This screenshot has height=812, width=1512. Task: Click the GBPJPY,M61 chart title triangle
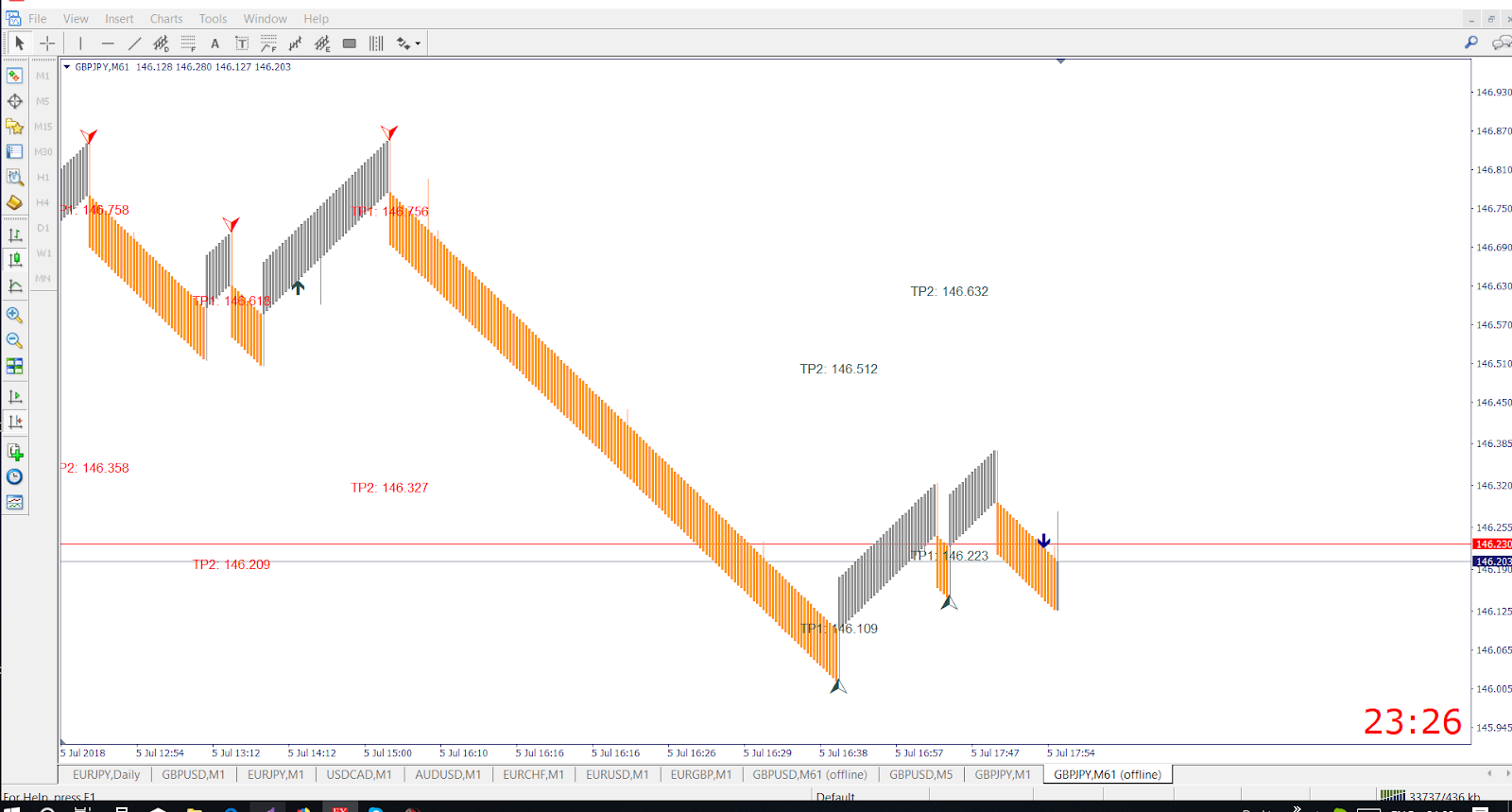coord(66,67)
